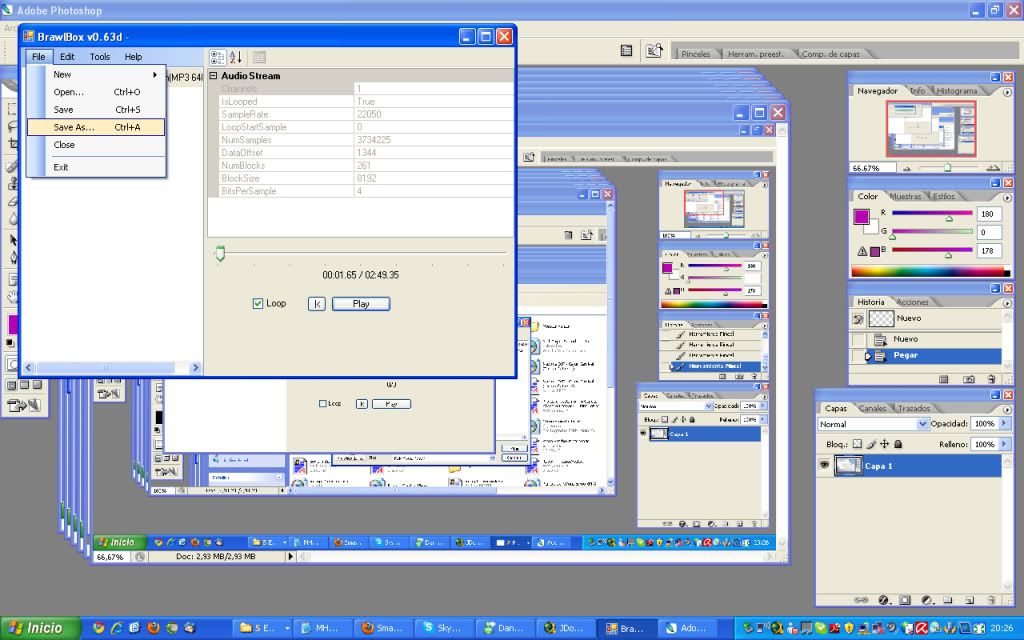Click the Categorized view icon in BrawlBox
The width and height of the screenshot is (1024, 640).
pyautogui.click(x=218, y=57)
